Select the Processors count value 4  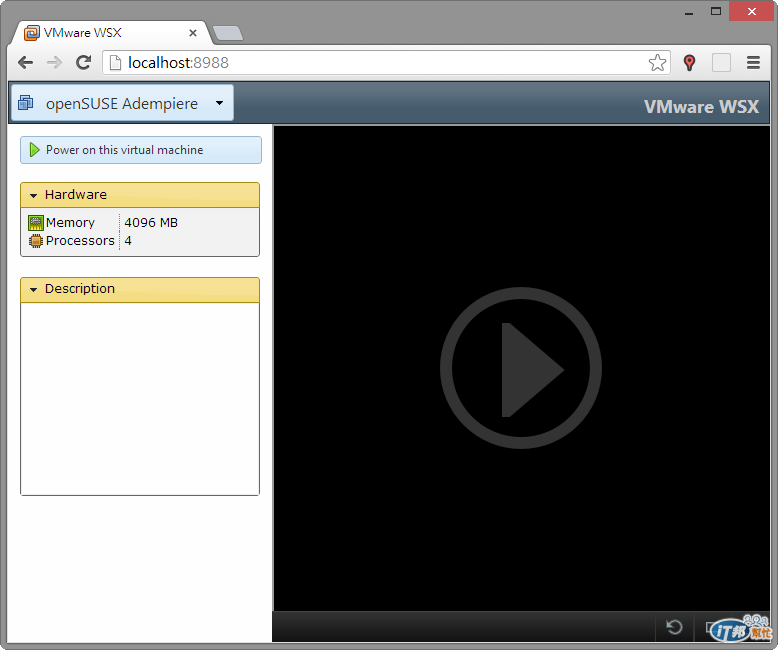128,241
